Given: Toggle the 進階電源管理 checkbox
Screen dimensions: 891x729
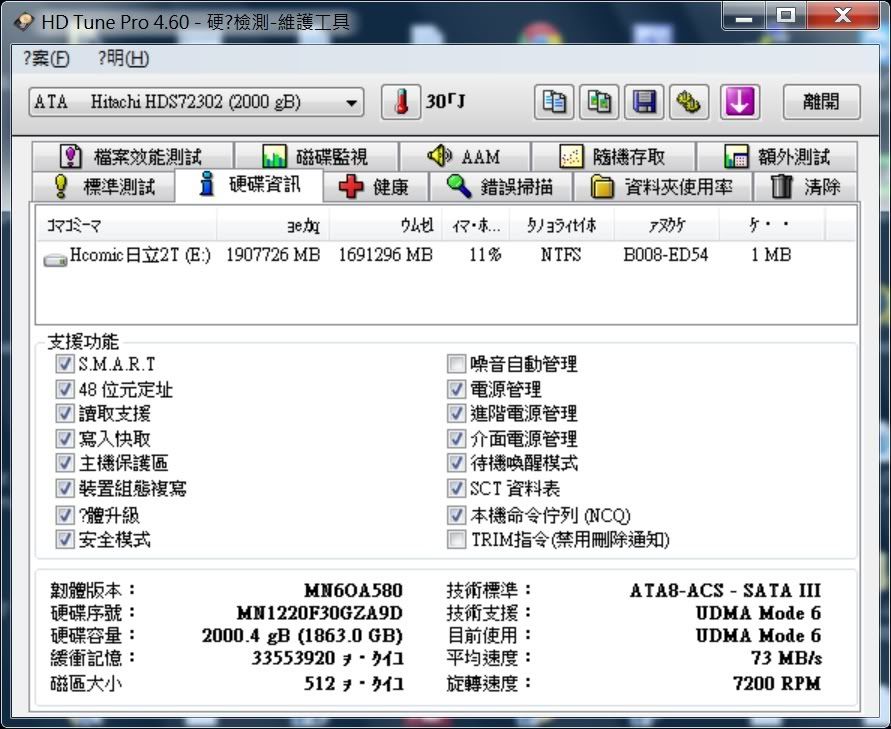Looking at the screenshot, I should coord(456,413).
